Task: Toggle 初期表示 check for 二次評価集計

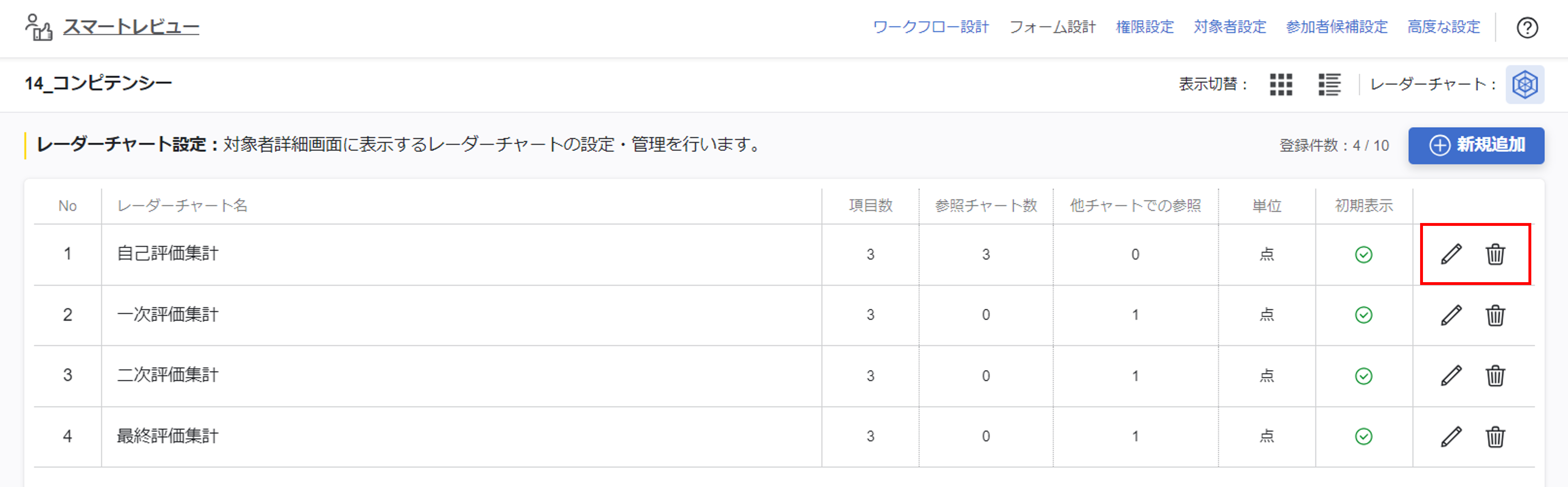Action: click(x=1363, y=376)
